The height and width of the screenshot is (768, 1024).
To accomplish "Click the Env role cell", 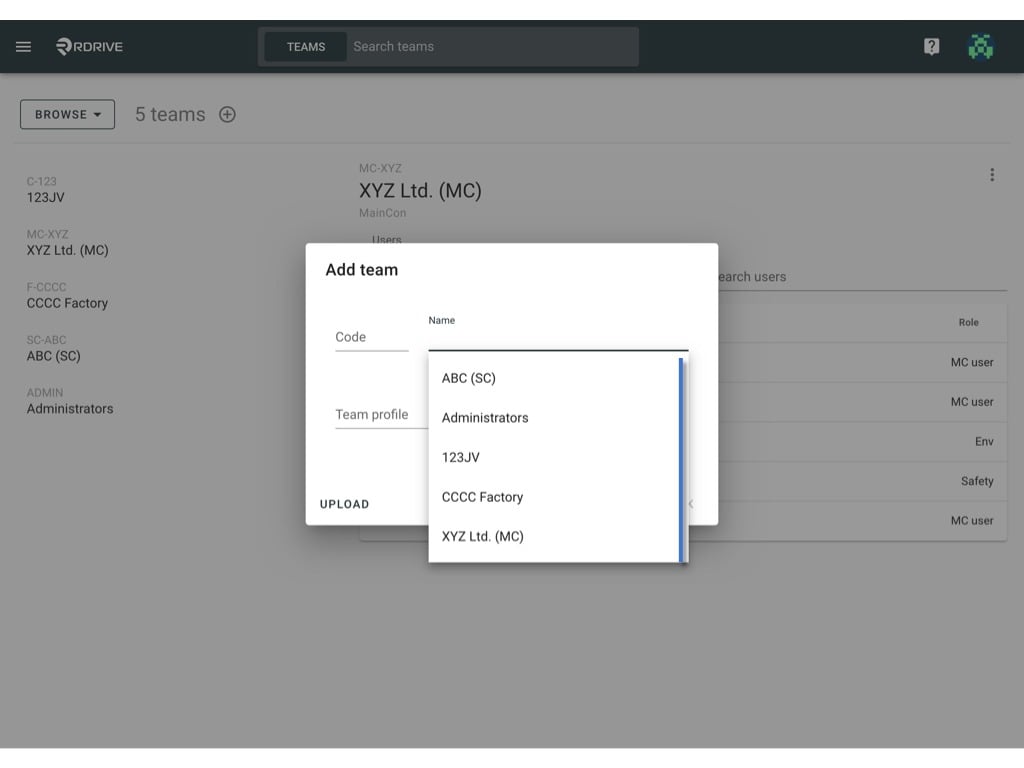I will coord(984,441).
